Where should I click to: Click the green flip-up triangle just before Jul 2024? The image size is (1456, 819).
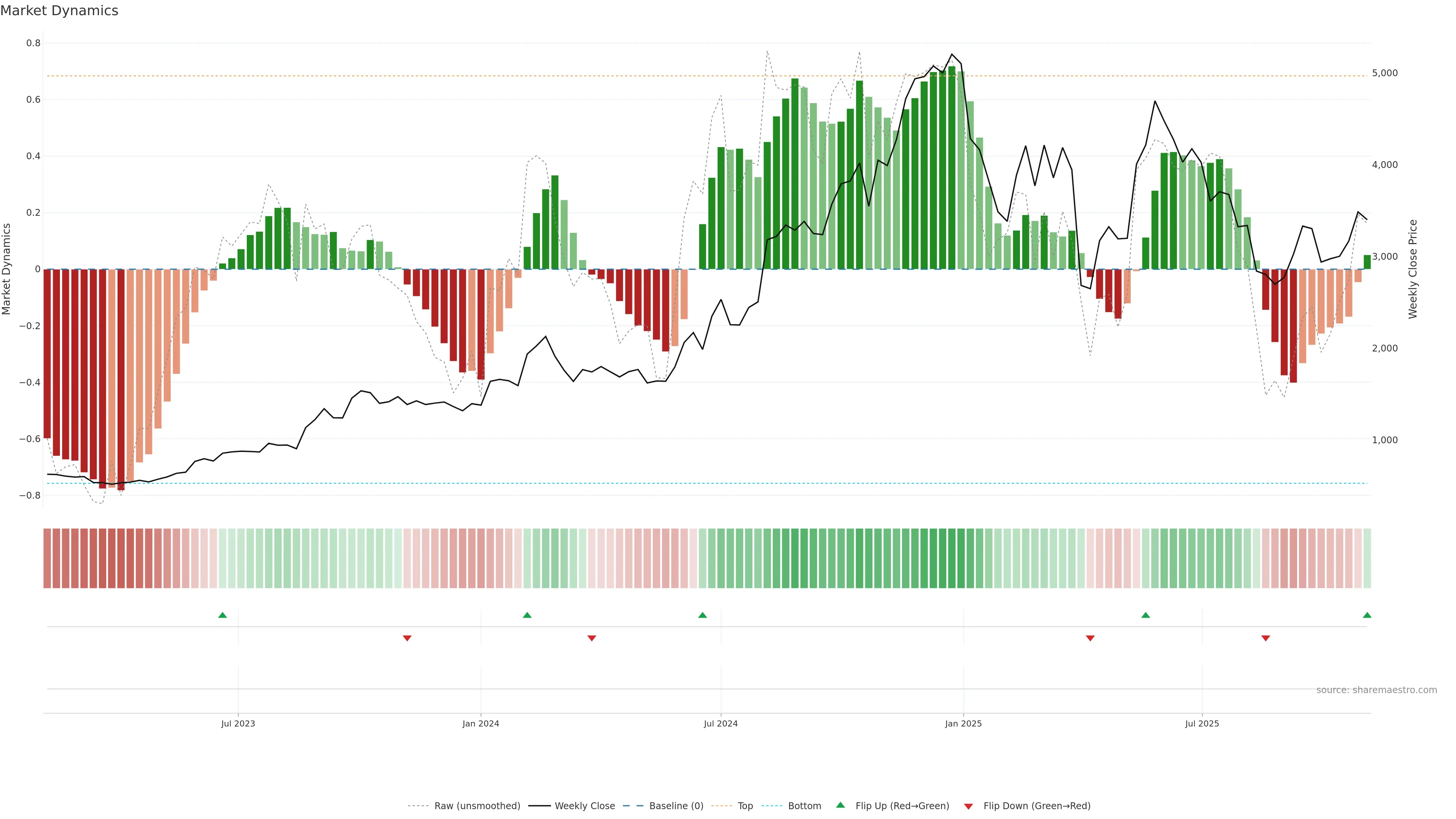[x=703, y=615]
